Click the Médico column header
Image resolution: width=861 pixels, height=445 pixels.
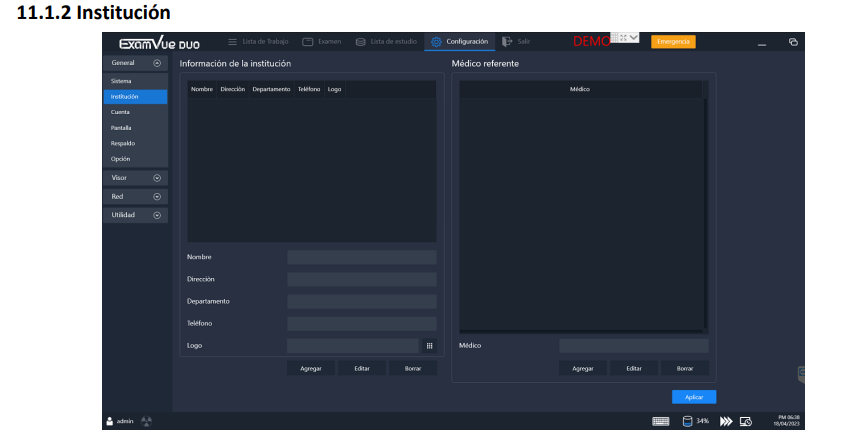pos(580,90)
